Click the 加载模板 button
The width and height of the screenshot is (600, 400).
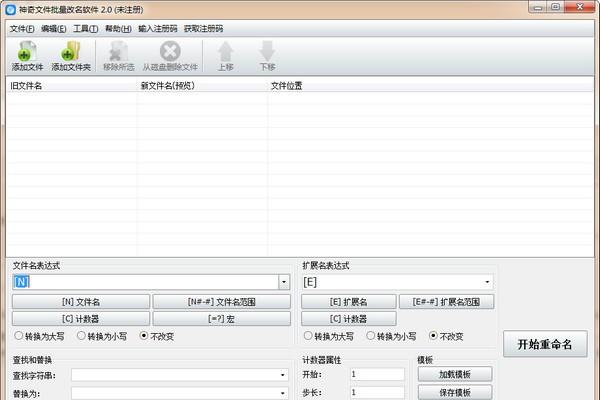(x=454, y=374)
